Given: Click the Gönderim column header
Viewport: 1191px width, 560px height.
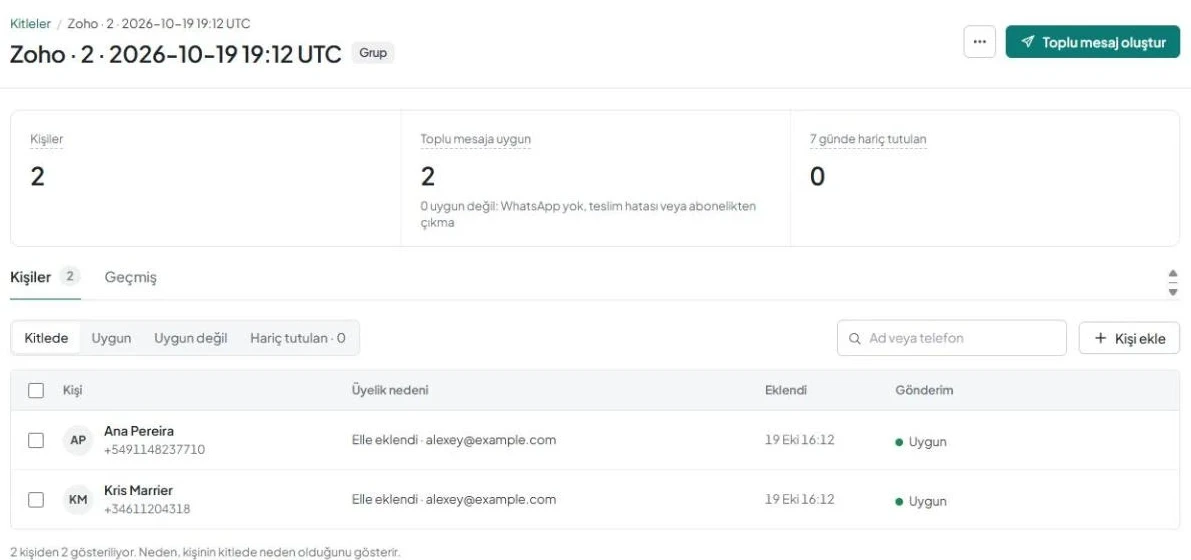Looking at the screenshot, I should [924, 391].
